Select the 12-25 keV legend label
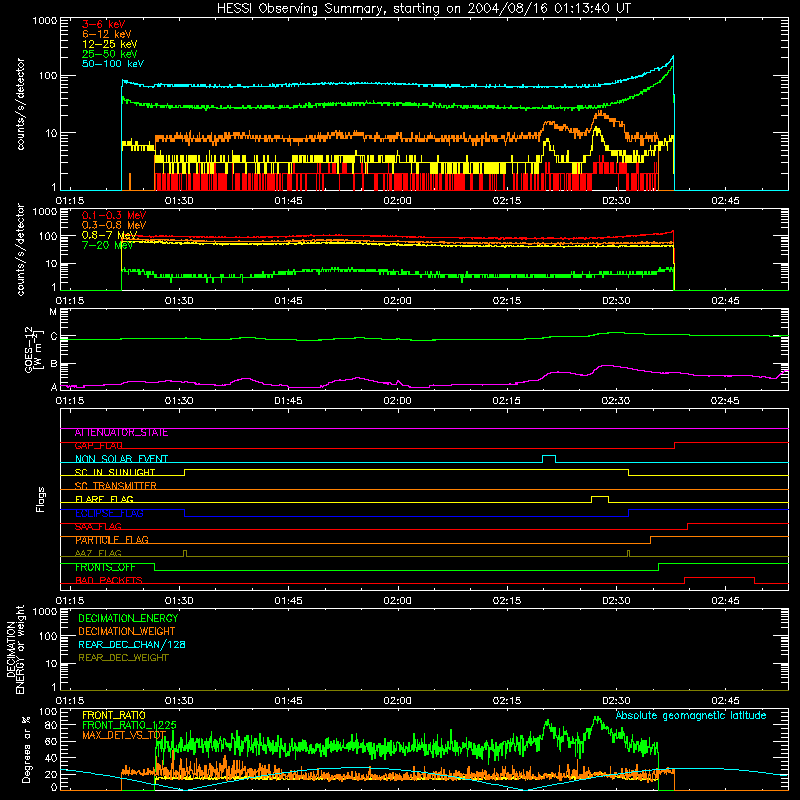Screen dimensions: 800x800 click(x=109, y=44)
